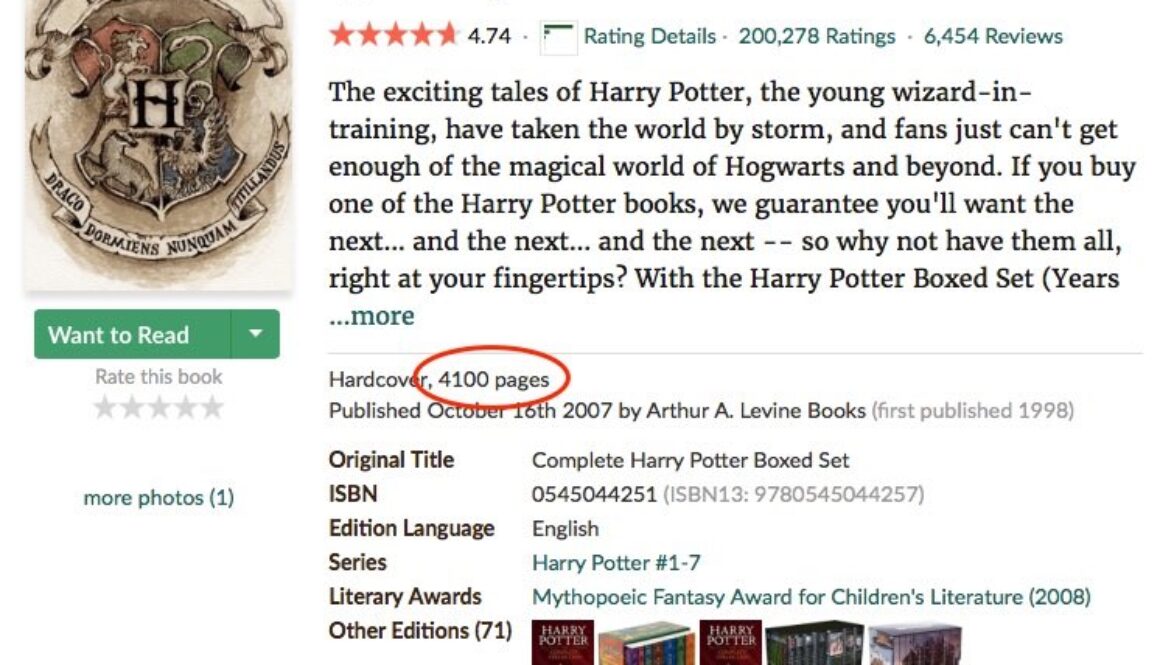Screen dimensions: 1160x665
Task: View the 6,454 Reviews link
Action: point(993,36)
